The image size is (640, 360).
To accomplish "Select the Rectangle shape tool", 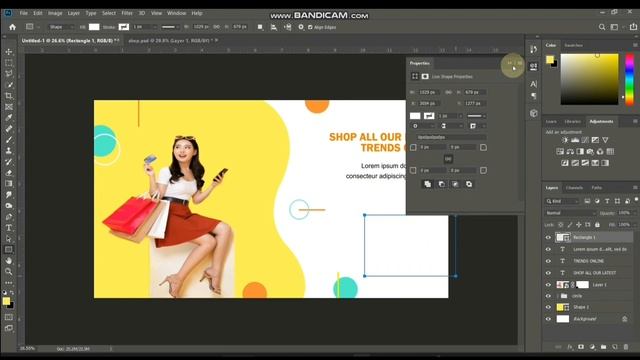I will point(9,250).
